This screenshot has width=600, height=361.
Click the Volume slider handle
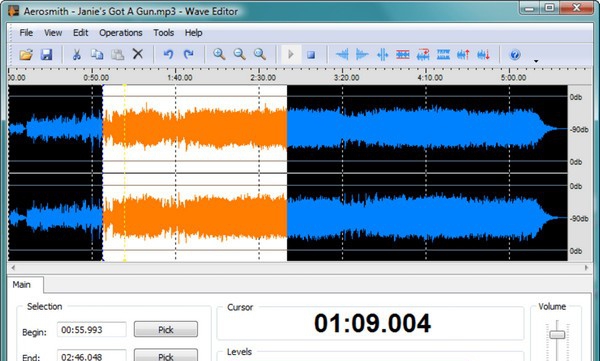pyautogui.click(x=557, y=335)
